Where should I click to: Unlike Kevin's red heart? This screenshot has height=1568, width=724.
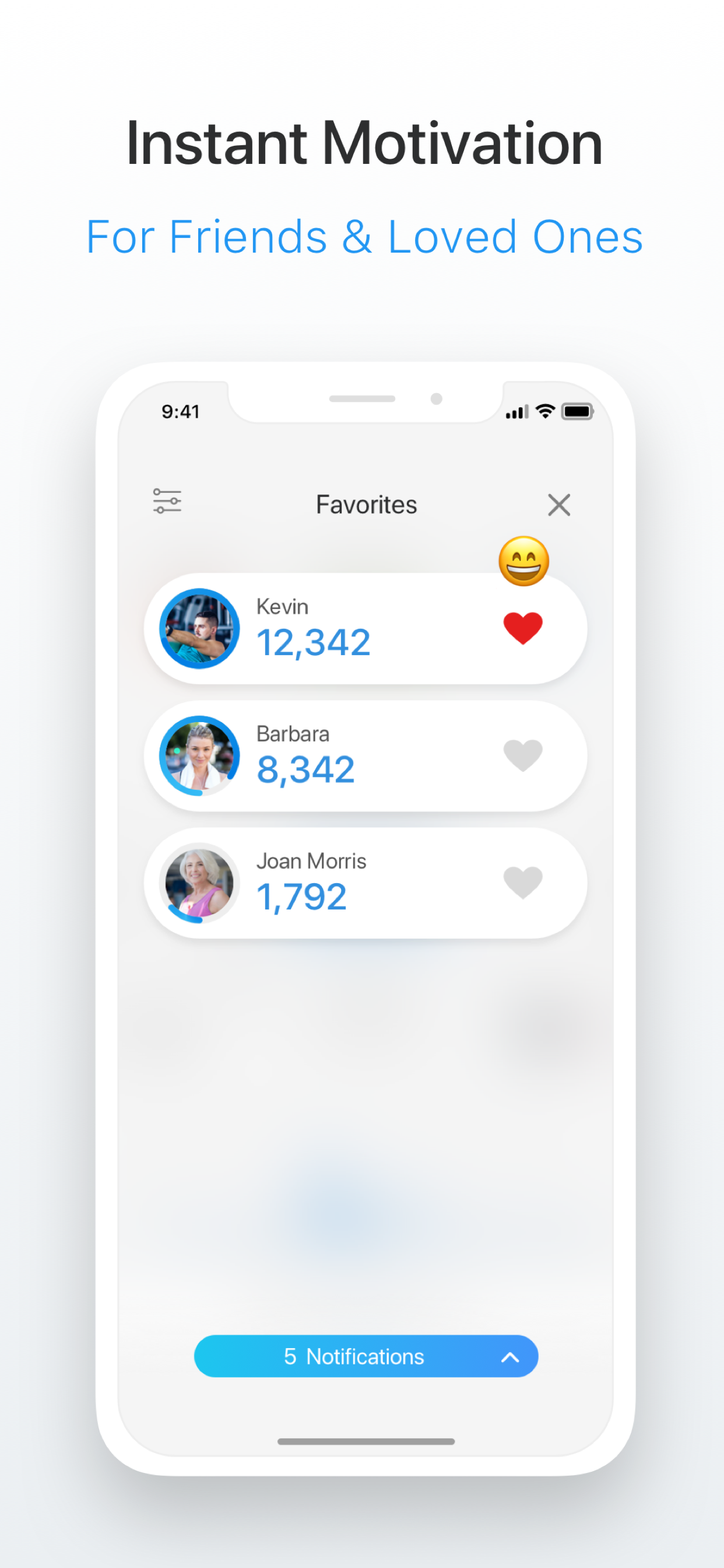pos(523,628)
